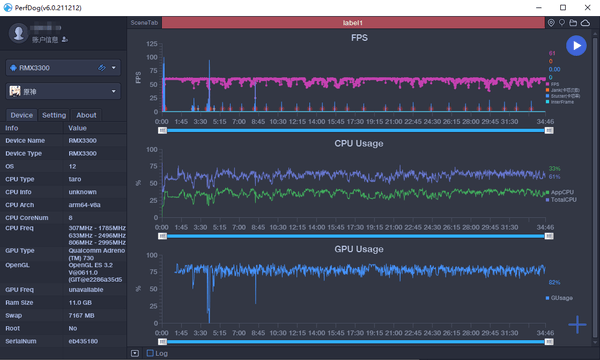This screenshot has height=360, width=600.
Task: Toggle the AppCPU legend series
Action: pyautogui.click(x=559, y=192)
